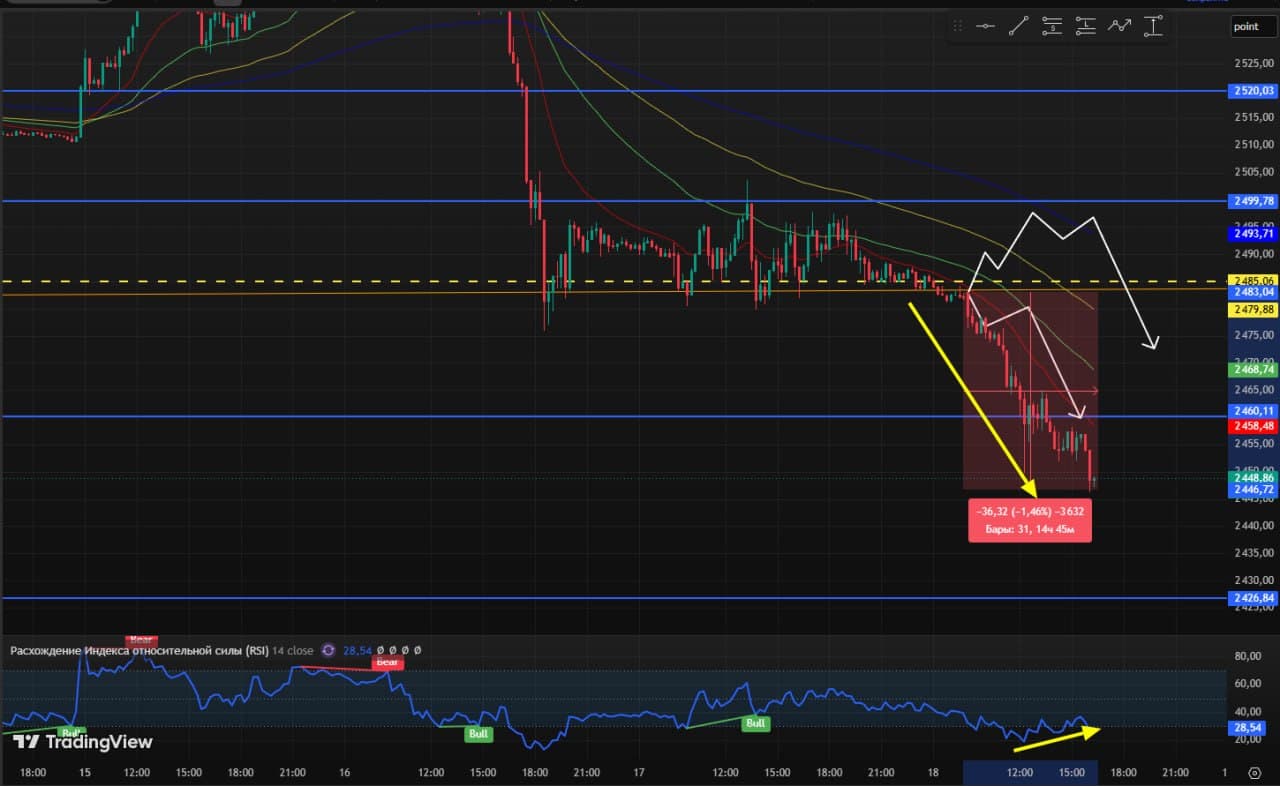Select the 2460,11 price level label

[1253, 411]
